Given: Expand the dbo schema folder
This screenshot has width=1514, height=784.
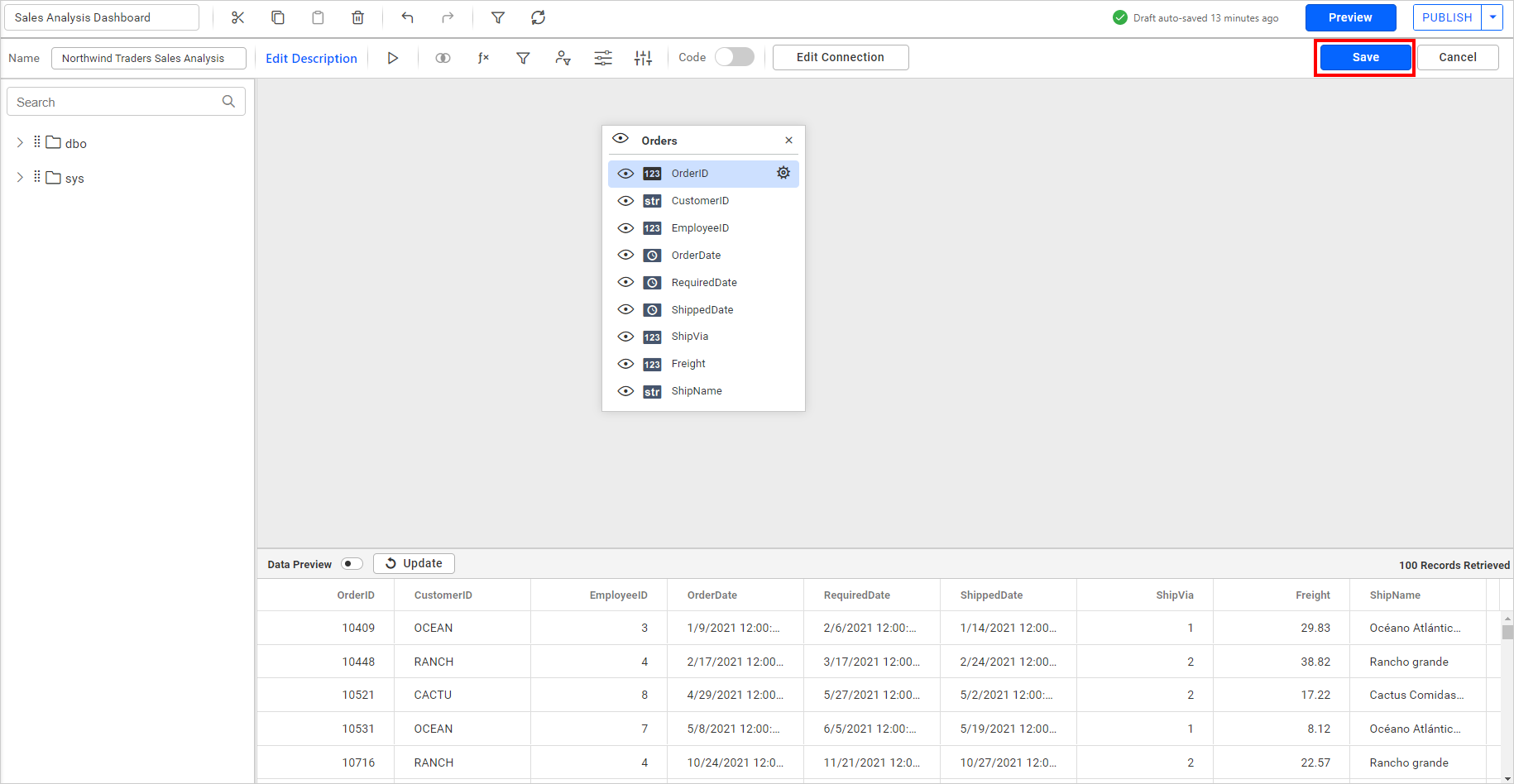Looking at the screenshot, I should tap(20, 143).
